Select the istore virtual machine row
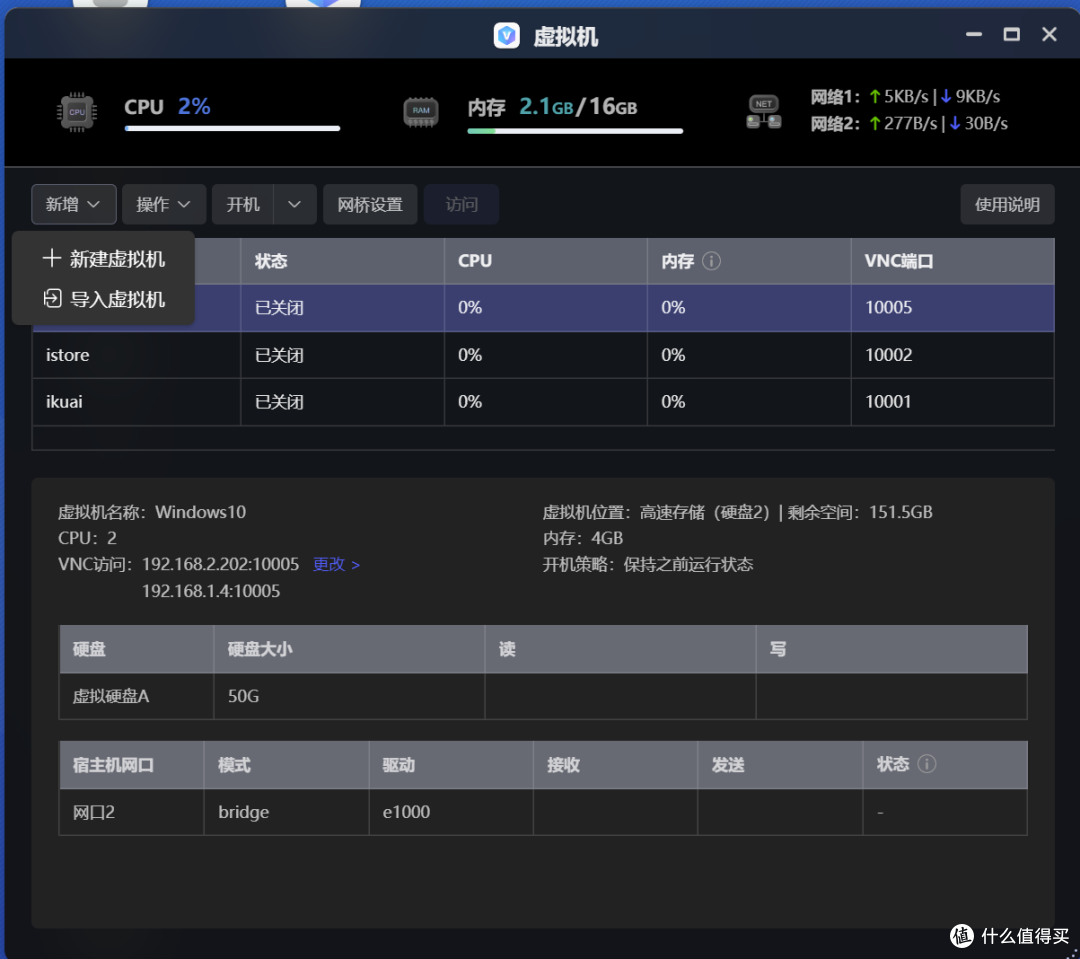1080x959 pixels. click(x=543, y=355)
